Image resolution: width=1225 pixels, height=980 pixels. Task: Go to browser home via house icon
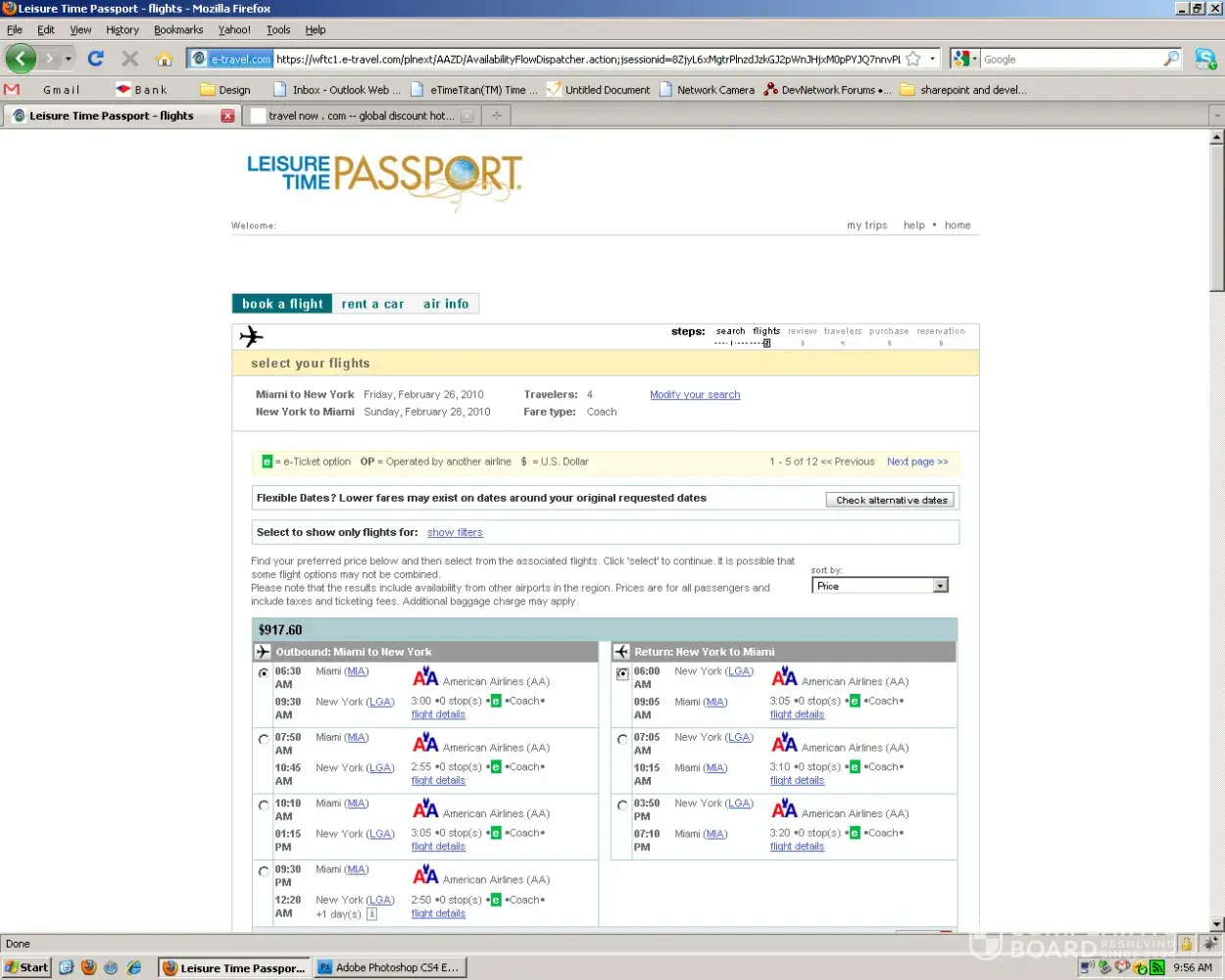[x=164, y=59]
